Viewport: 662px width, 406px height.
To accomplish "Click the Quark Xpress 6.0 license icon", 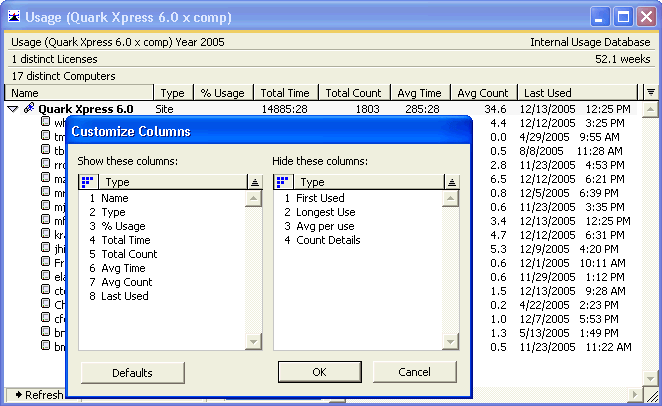I will pos(29,108).
